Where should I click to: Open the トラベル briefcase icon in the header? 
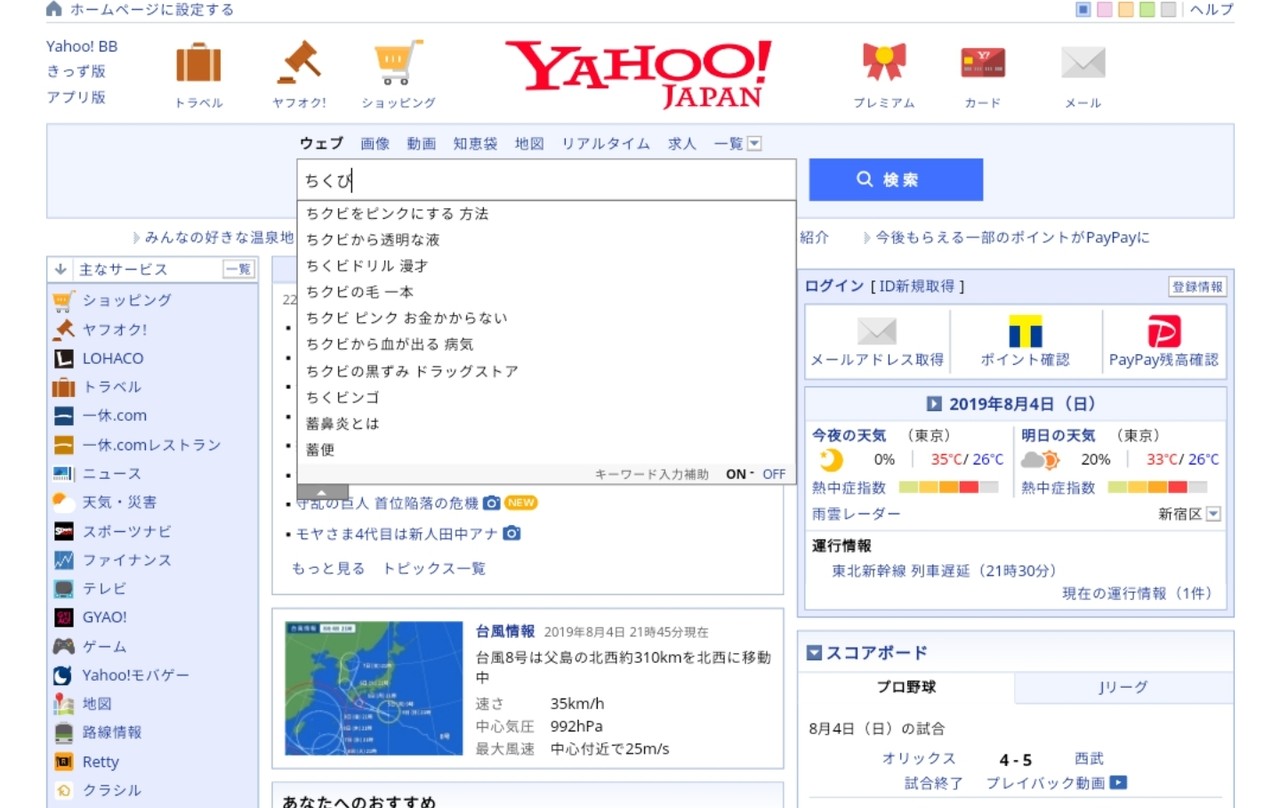(x=198, y=62)
